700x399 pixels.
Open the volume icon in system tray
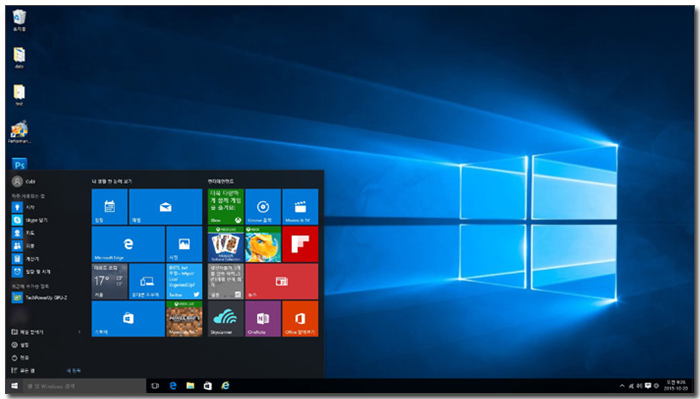coord(639,386)
